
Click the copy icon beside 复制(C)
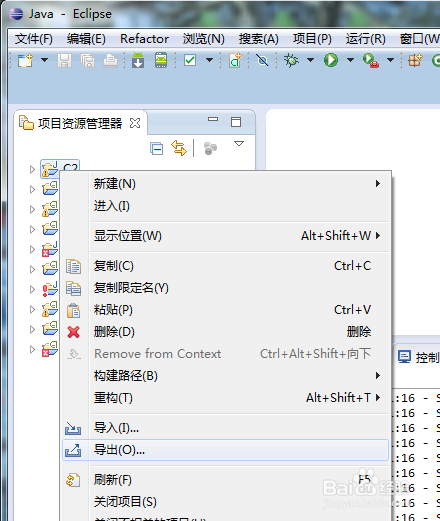tap(73, 266)
